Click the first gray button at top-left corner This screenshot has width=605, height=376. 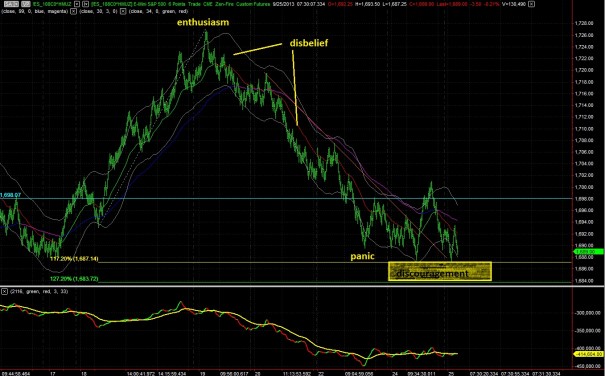[11, 4]
